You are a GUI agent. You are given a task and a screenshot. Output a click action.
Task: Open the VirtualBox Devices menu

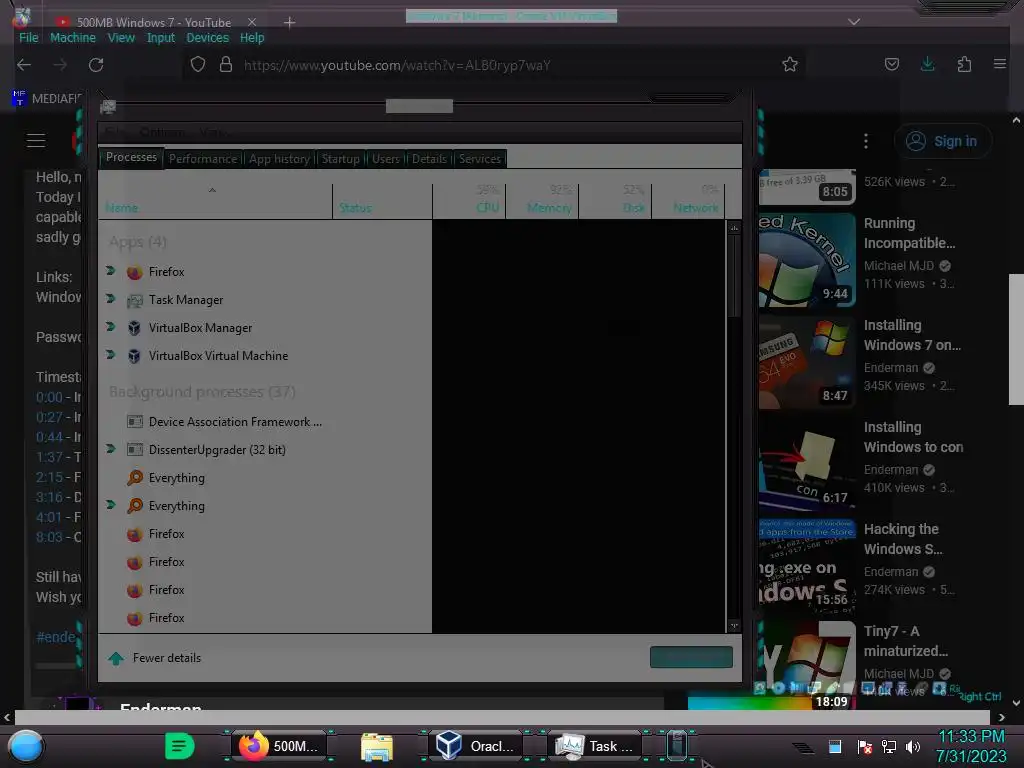point(208,38)
